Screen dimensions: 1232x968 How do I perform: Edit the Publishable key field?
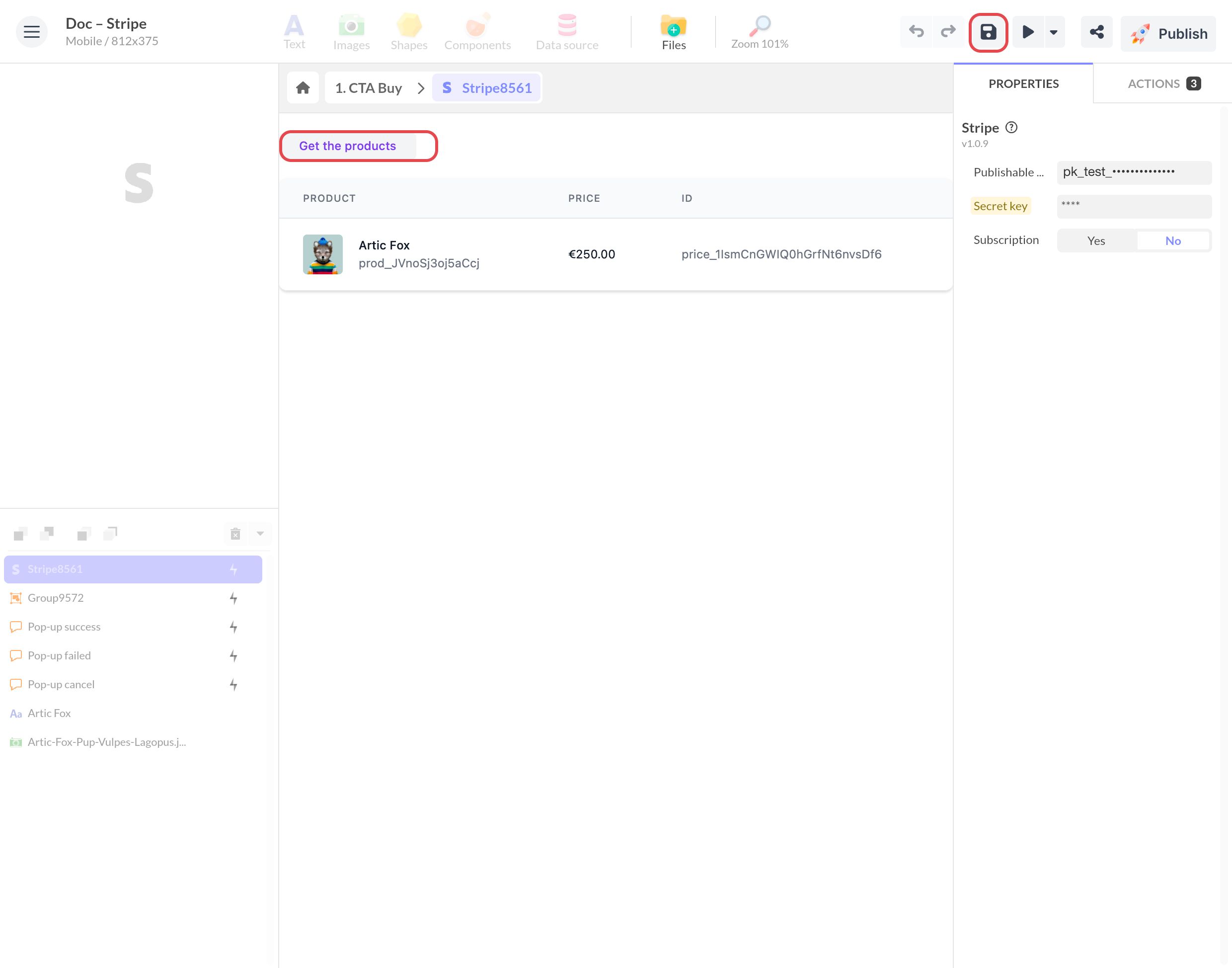(x=1134, y=172)
